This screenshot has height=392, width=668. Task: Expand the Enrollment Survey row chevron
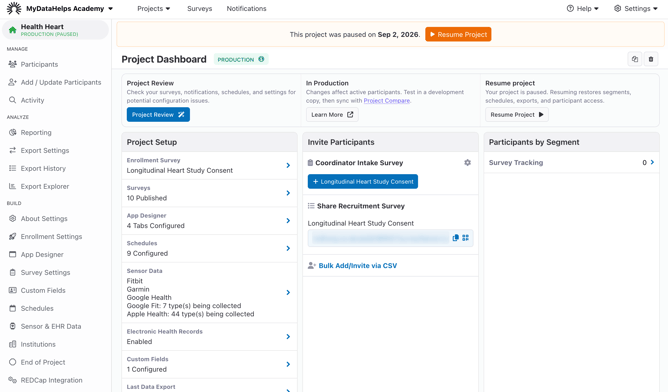(x=288, y=165)
